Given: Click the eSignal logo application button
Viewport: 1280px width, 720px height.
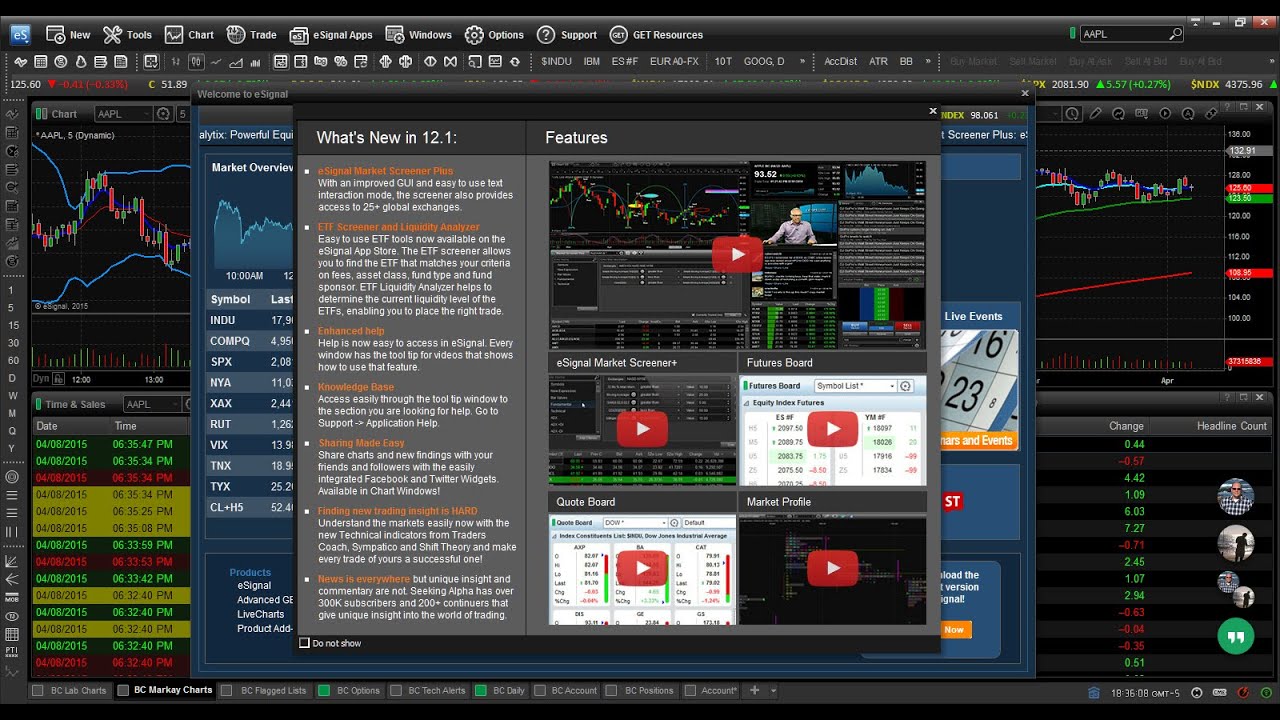Looking at the screenshot, I should click(20, 35).
